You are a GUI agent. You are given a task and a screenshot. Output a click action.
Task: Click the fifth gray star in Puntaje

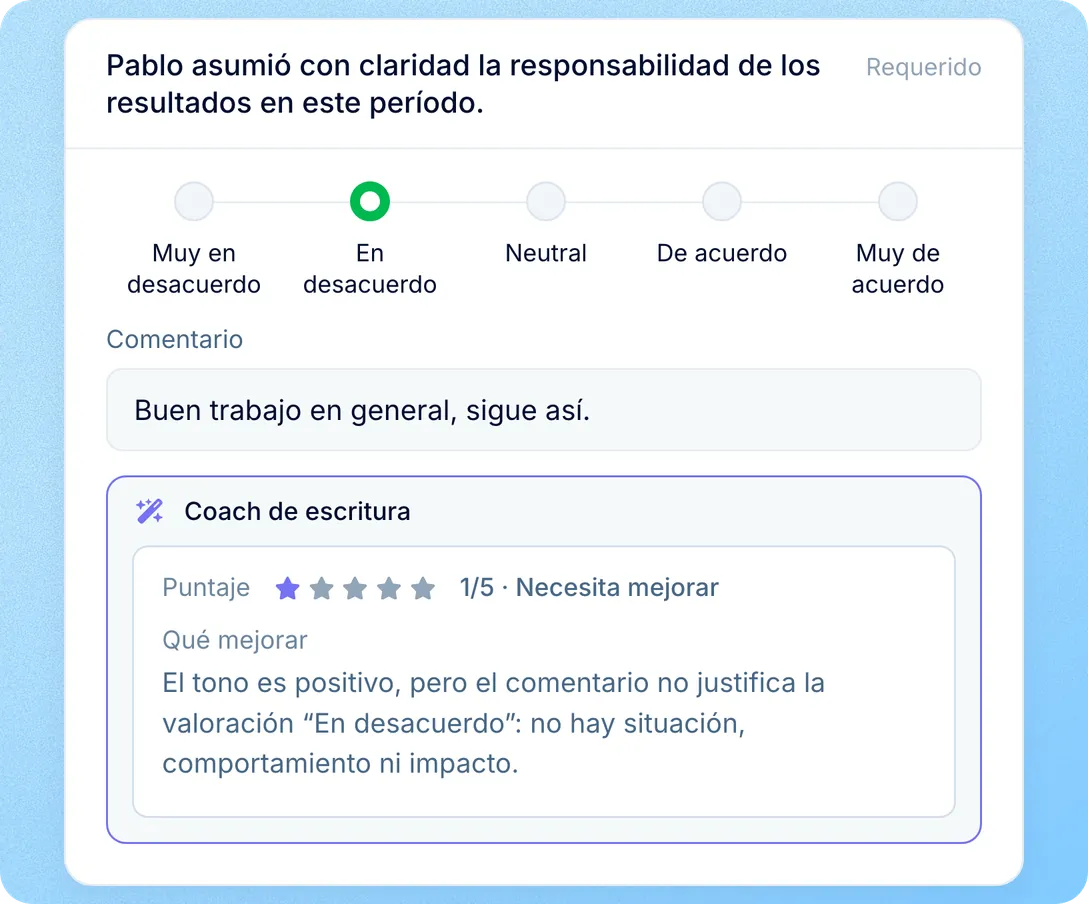[423, 588]
